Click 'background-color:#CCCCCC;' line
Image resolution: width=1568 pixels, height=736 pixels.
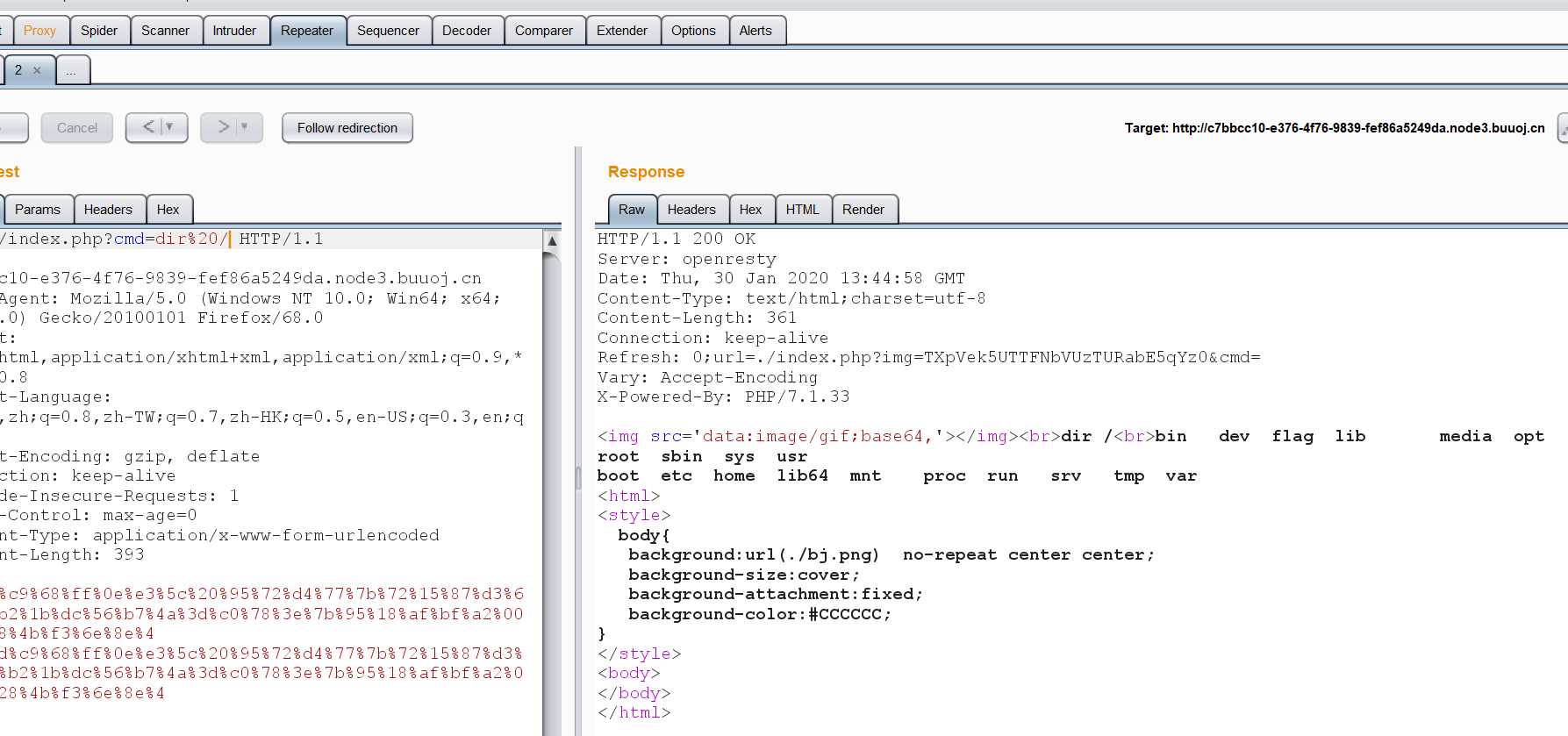pos(760,614)
